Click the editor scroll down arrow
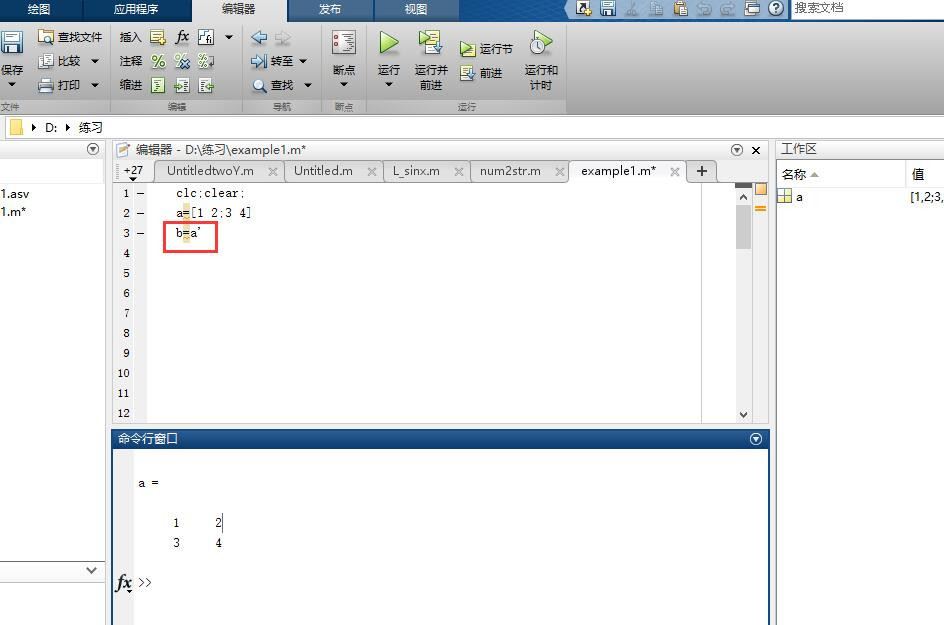Viewport: 944px width, 625px height. pyautogui.click(x=743, y=415)
